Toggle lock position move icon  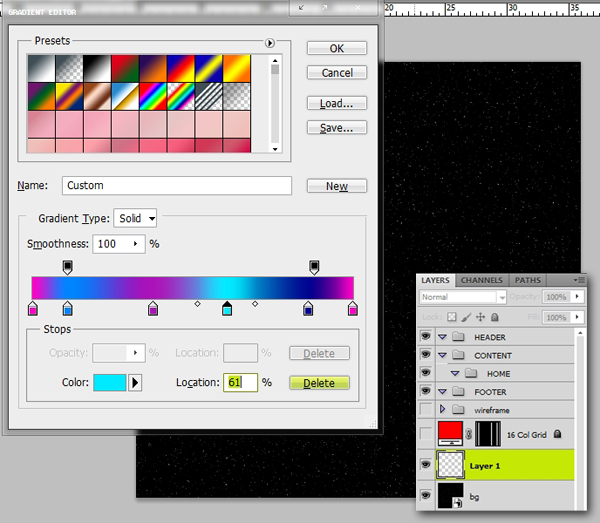point(480,317)
